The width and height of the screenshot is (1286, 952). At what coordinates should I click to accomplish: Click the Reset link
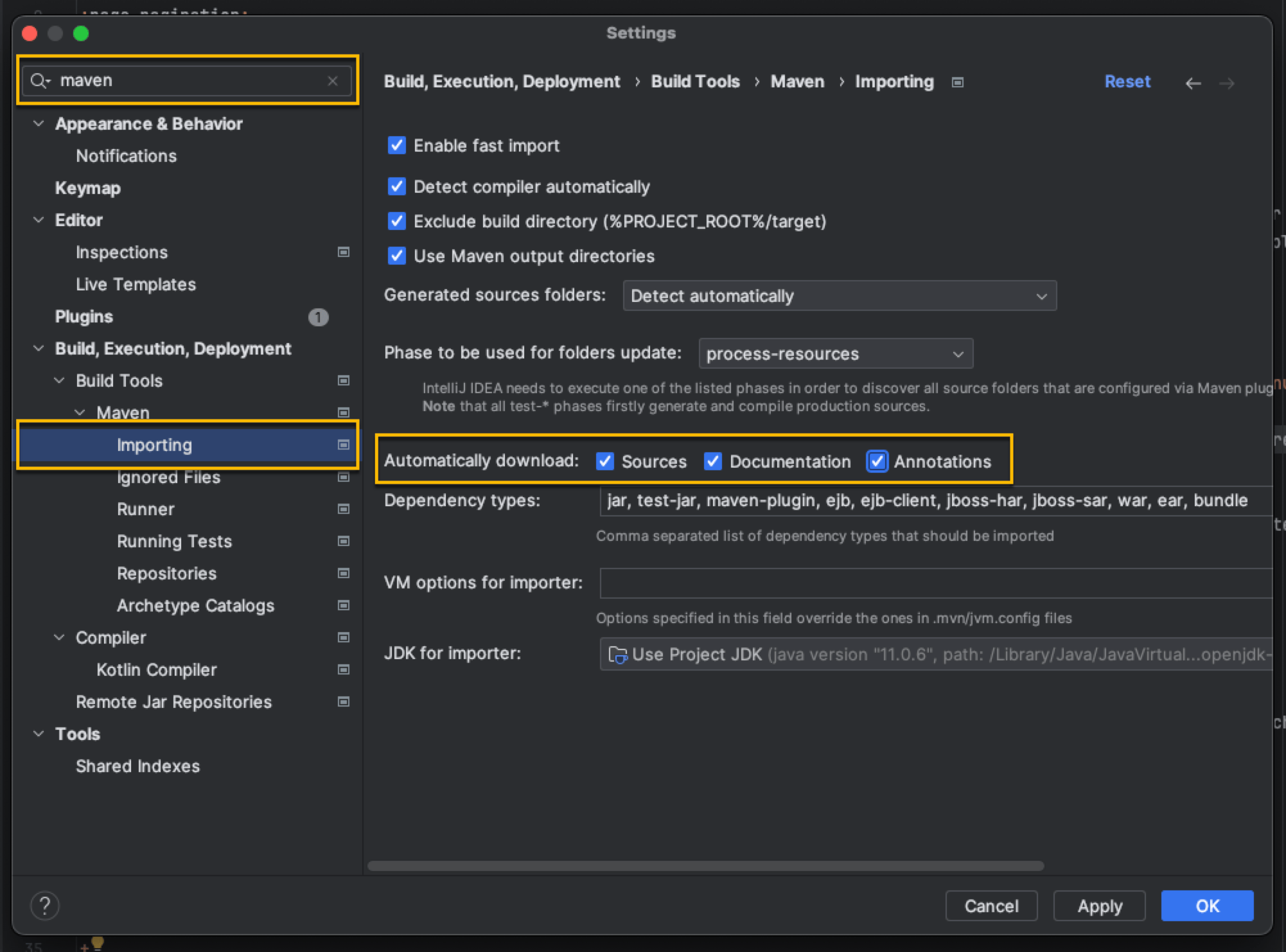1127,82
